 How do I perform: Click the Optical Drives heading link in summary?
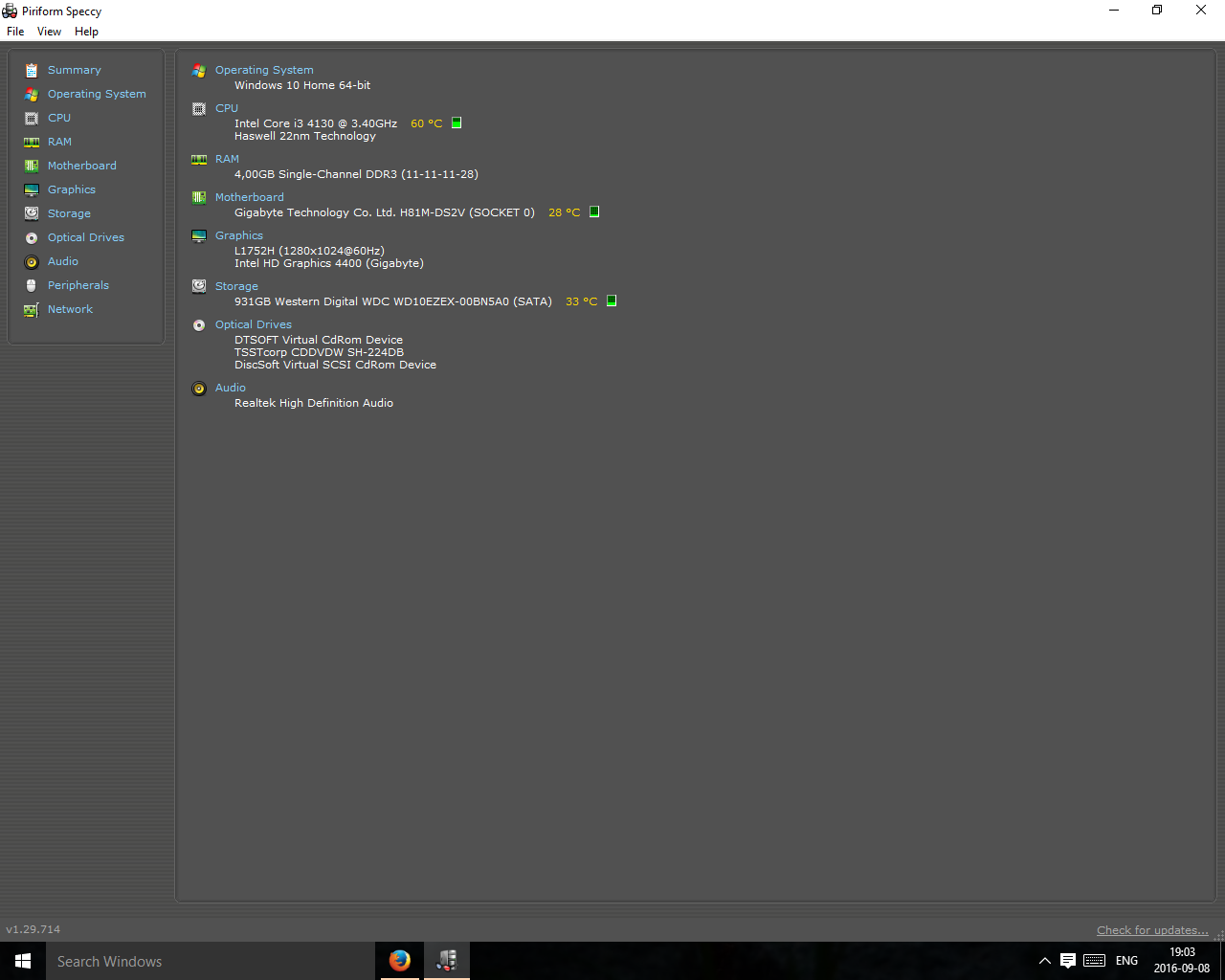[254, 324]
